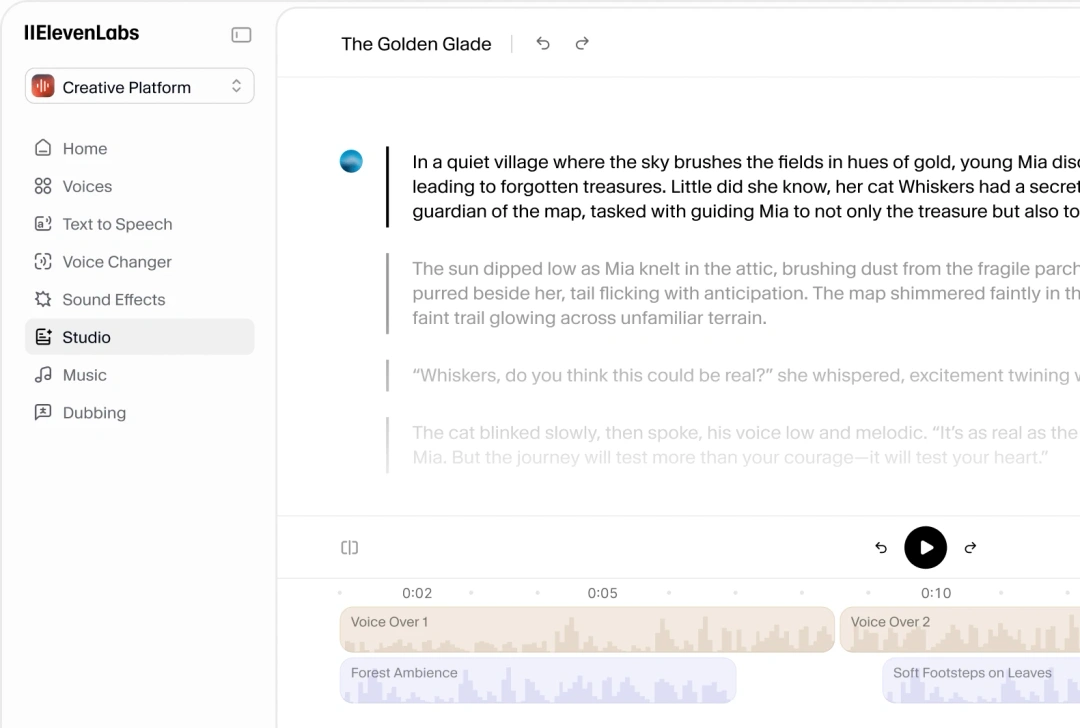The width and height of the screenshot is (1080, 728).
Task: Click the blue speaker avatar circle
Action: tap(351, 161)
